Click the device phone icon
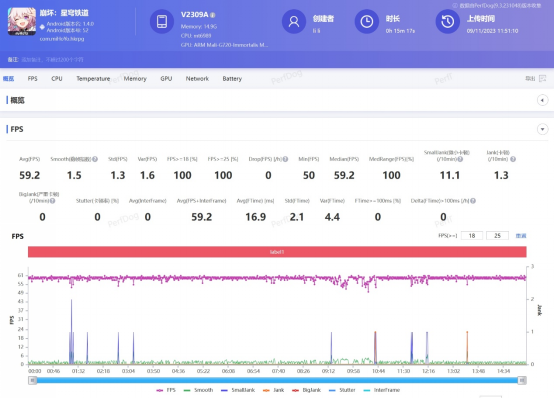 click(x=162, y=22)
